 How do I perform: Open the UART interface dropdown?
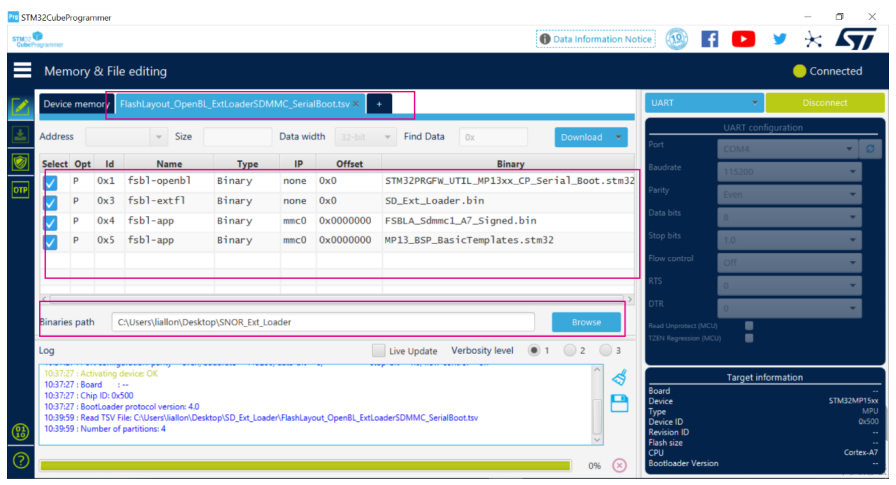[x=705, y=103]
